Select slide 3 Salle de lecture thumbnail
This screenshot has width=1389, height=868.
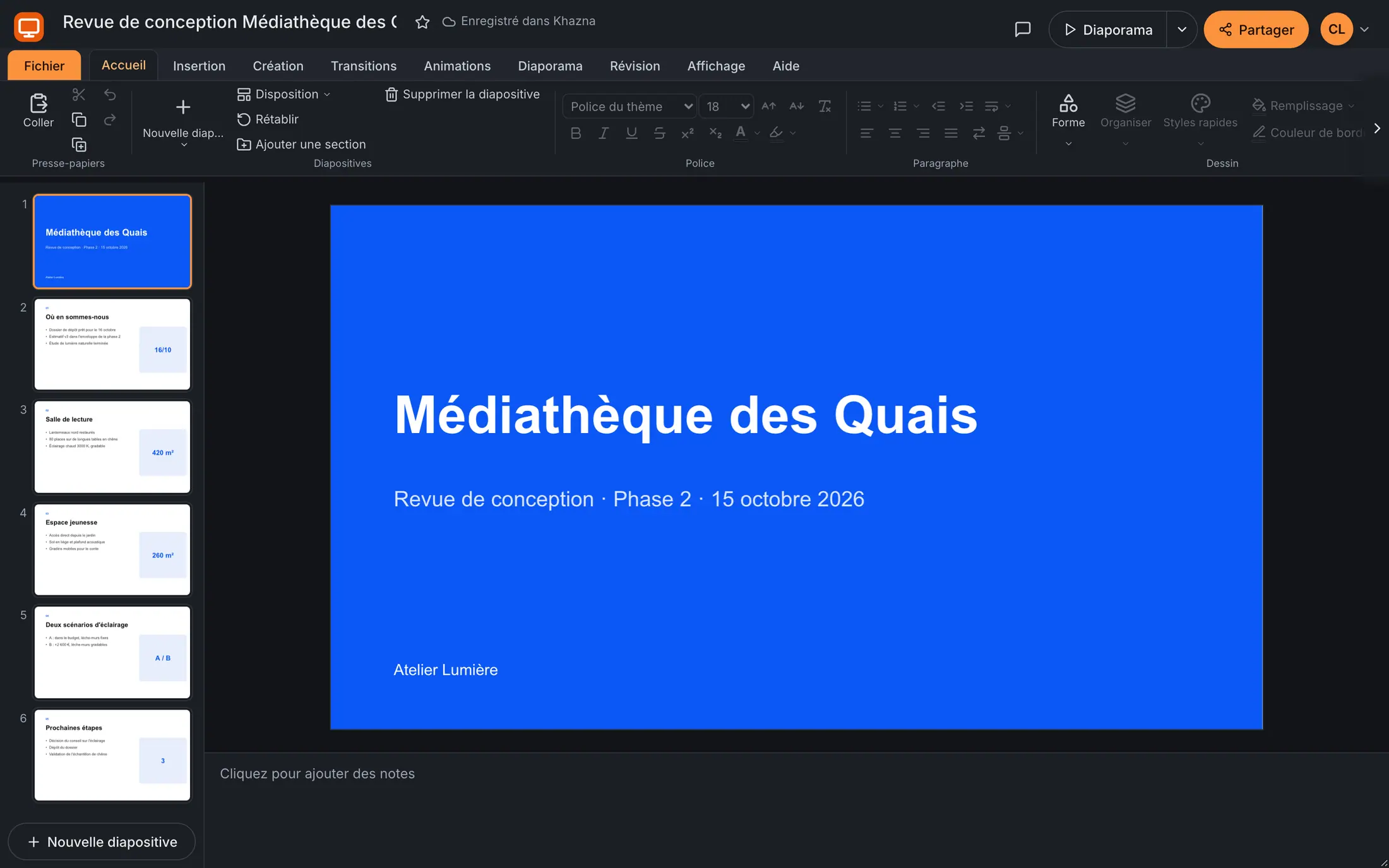[x=112, y=447]
